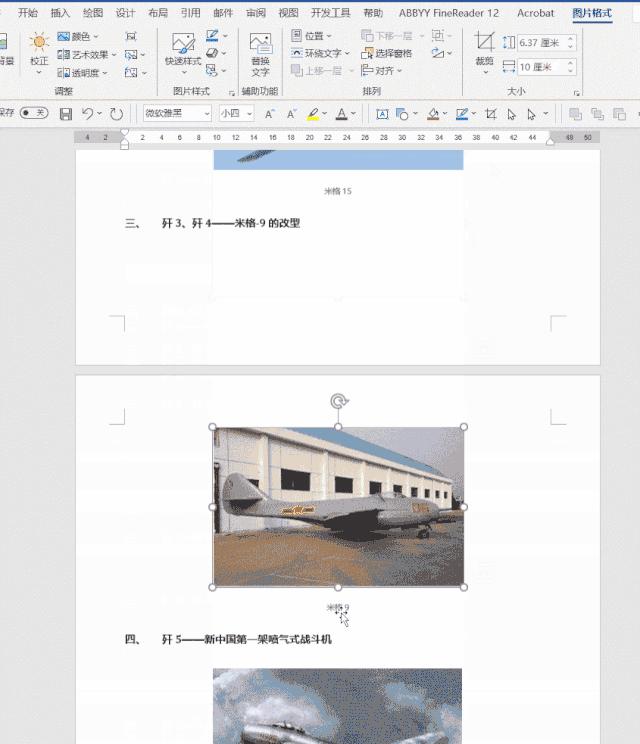Viewport: 640px width, 744px height.
Task: Open the ABBYY FineReader 12 tab
Action: click(x=449, y=13)
